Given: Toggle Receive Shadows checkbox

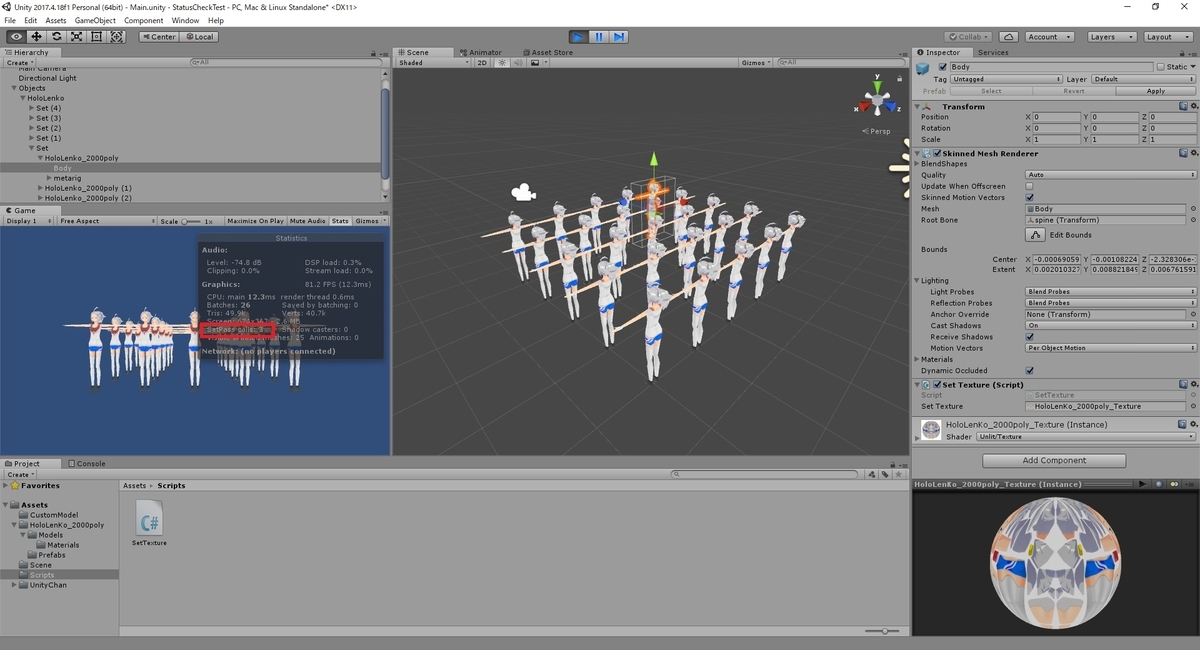Looking at the screenshot, I should click(1030, 337).
